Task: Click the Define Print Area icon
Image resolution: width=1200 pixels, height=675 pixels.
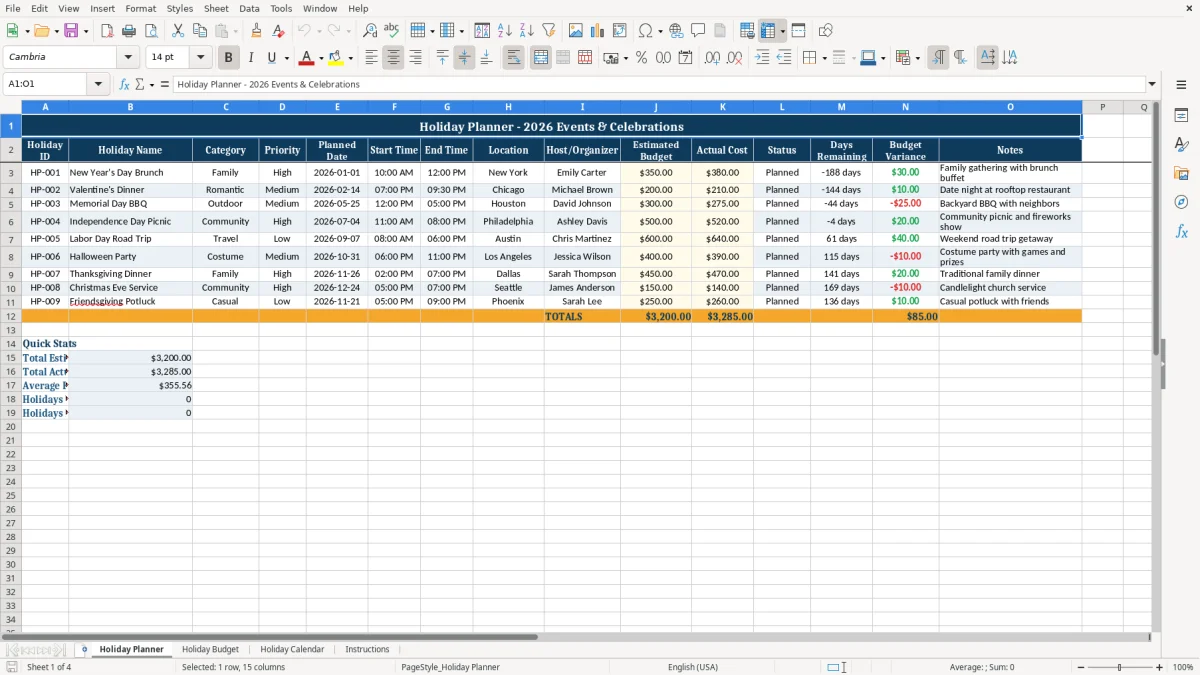Action: pos(747,31)
